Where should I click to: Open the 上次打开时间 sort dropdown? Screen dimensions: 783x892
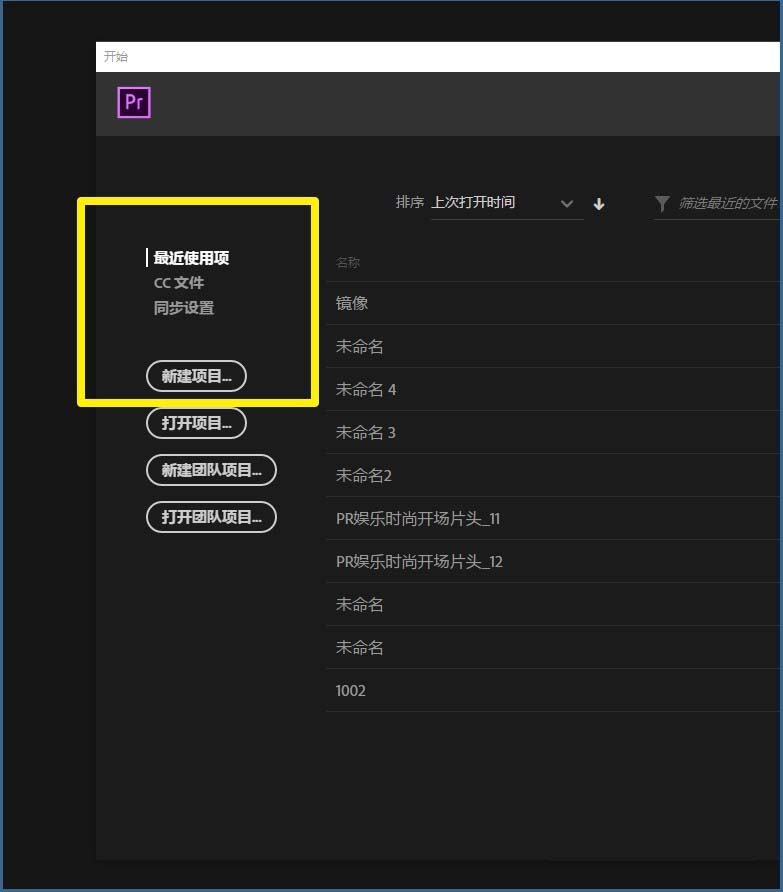coord(507,203)
